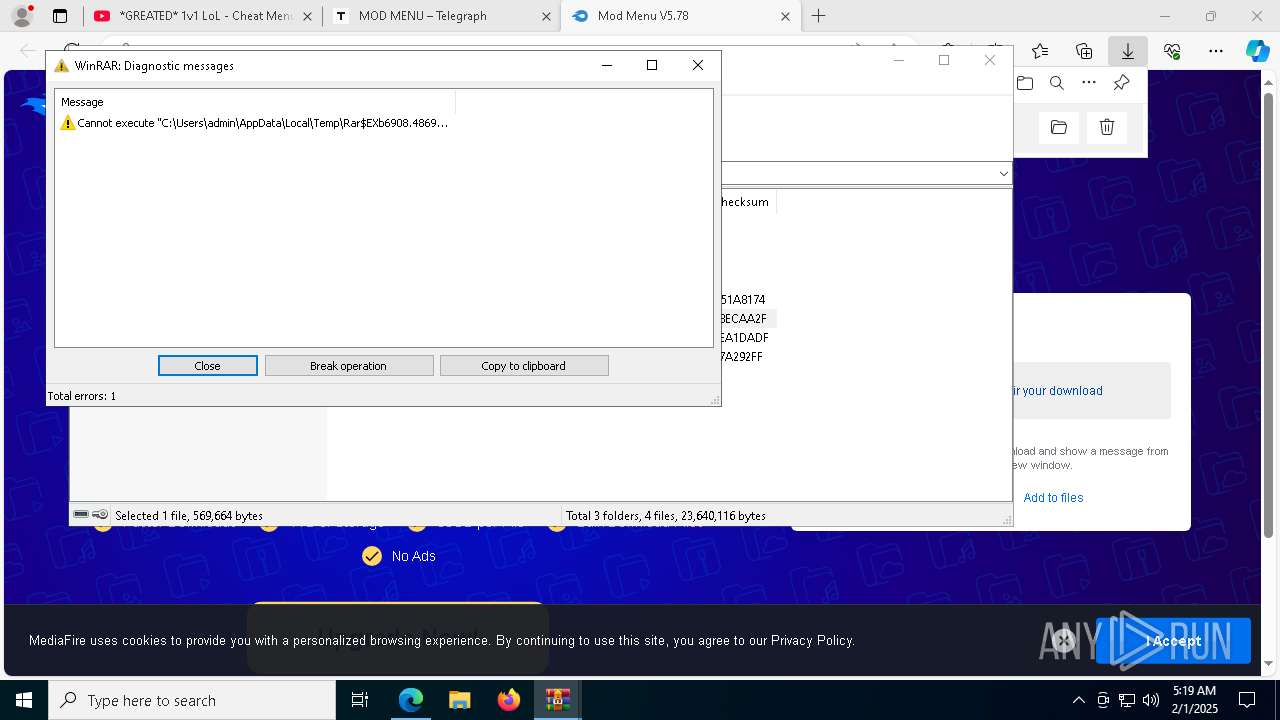This screenshot has height=720, width=1280.
Task: Click the Message column header
Action: tap(256, 102)
